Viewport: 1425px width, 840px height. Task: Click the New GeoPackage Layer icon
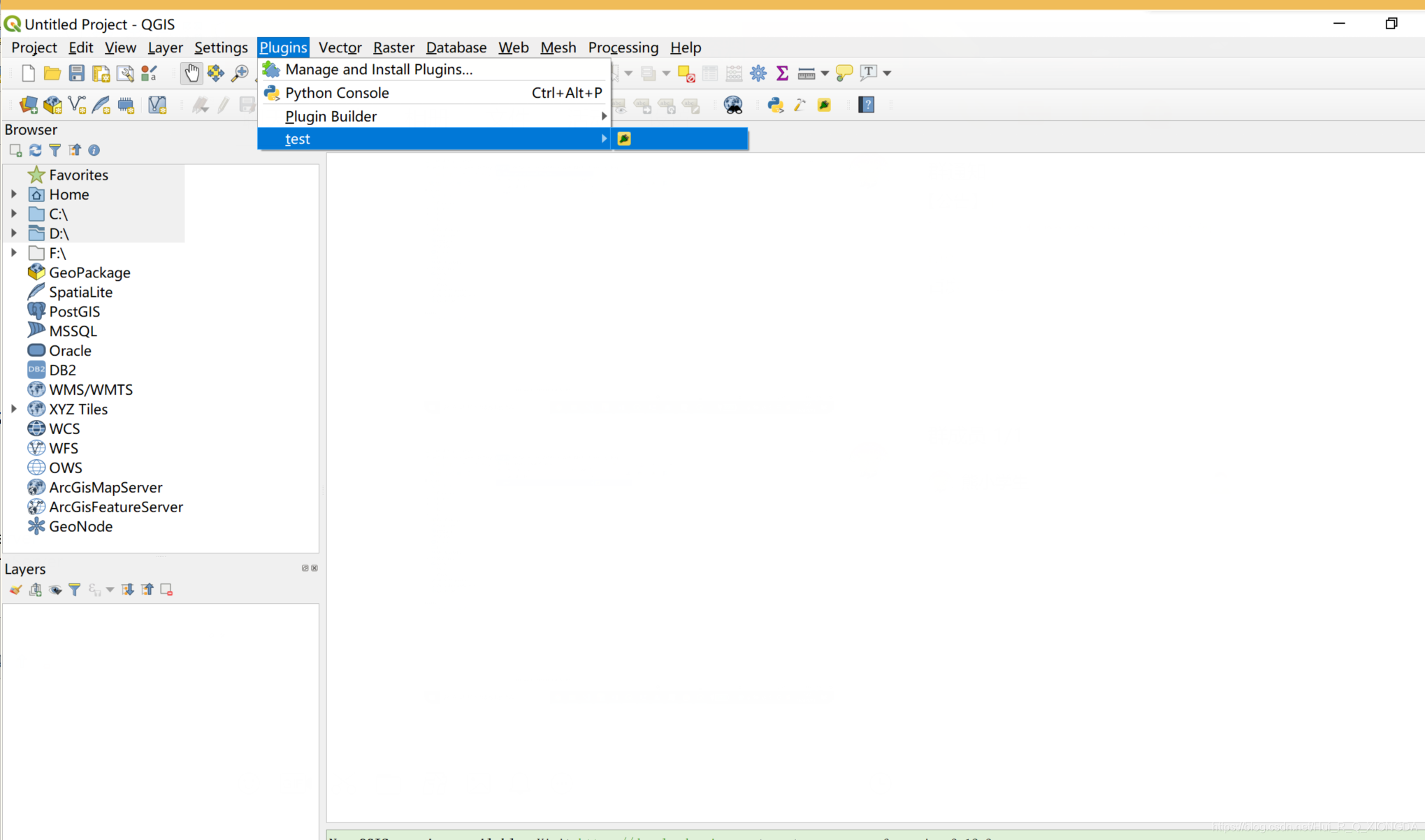pos(53,105)
